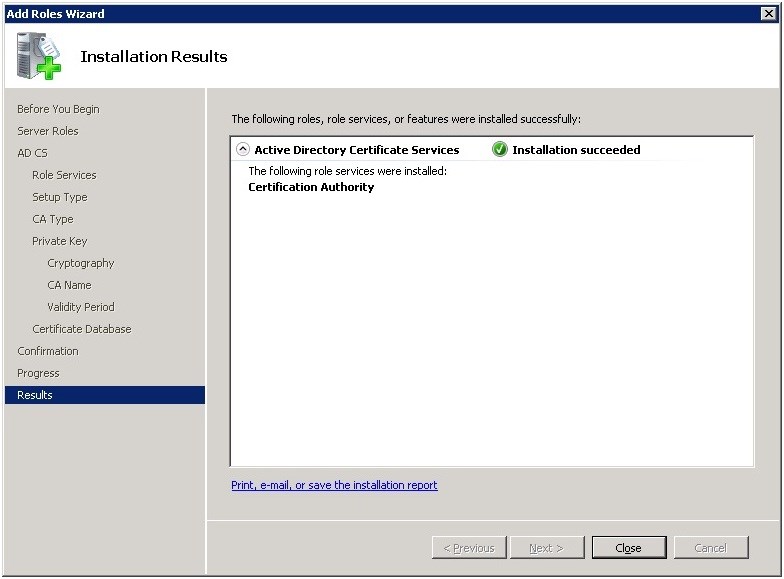Select Setup Type step
Image resolution: width=784 pixels, height=579 pixels.
click(60, 197)
